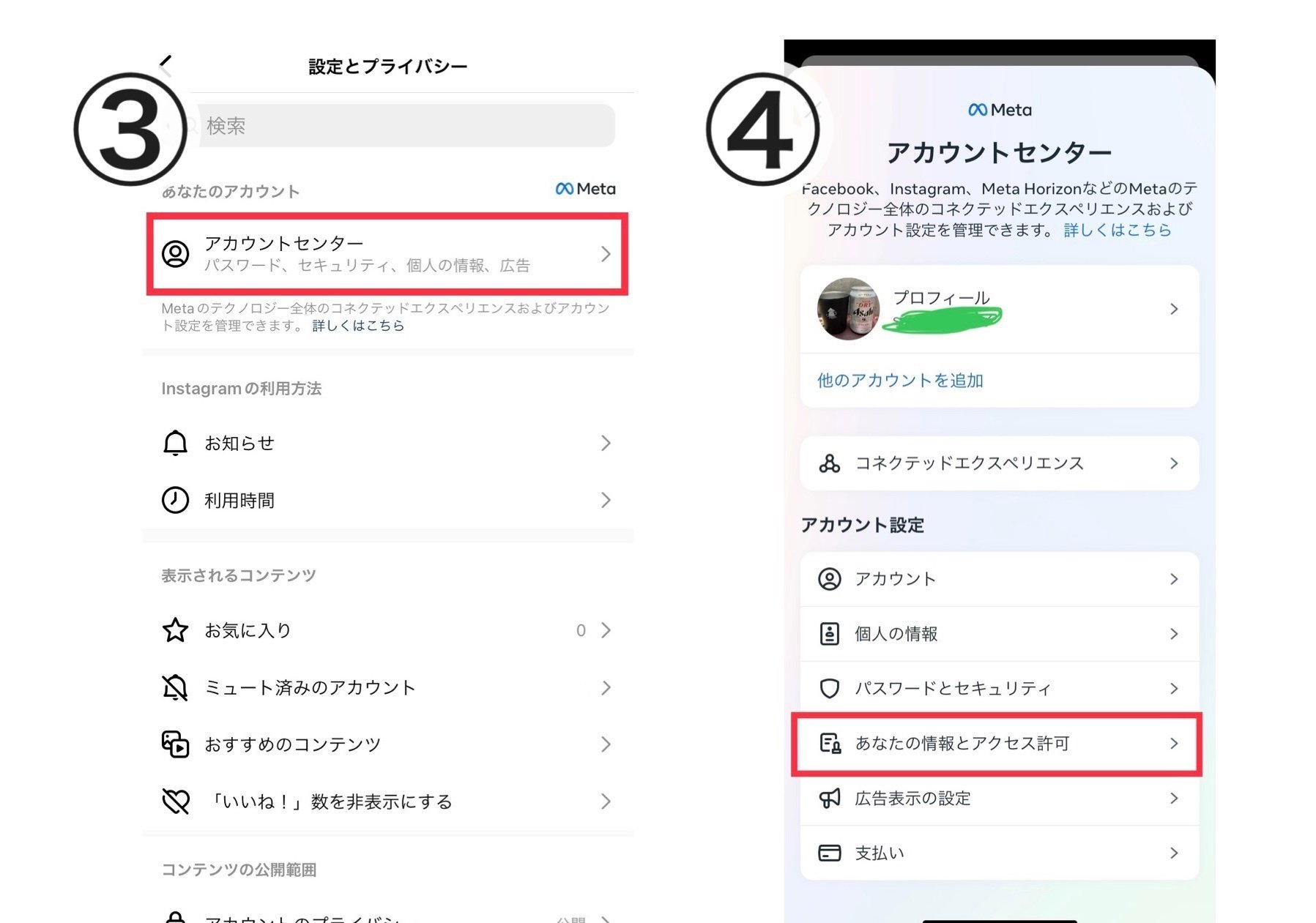The height and width of the screenshot is (923, 1316).
Task: Expand あなたの情報とアクセス許可 with its arrow
Action: click(x=1175, y=744)
